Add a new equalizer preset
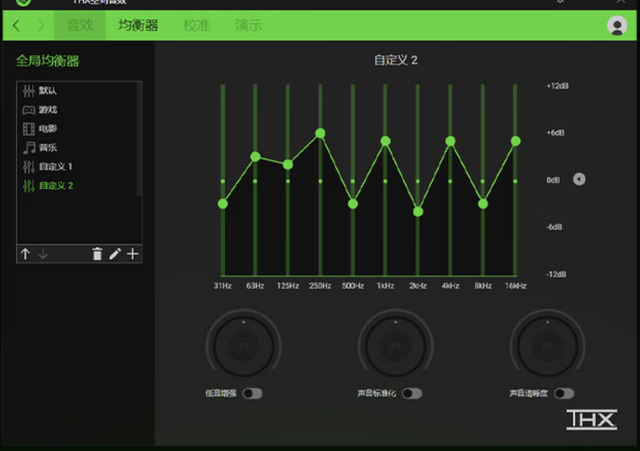 [133, 254]
